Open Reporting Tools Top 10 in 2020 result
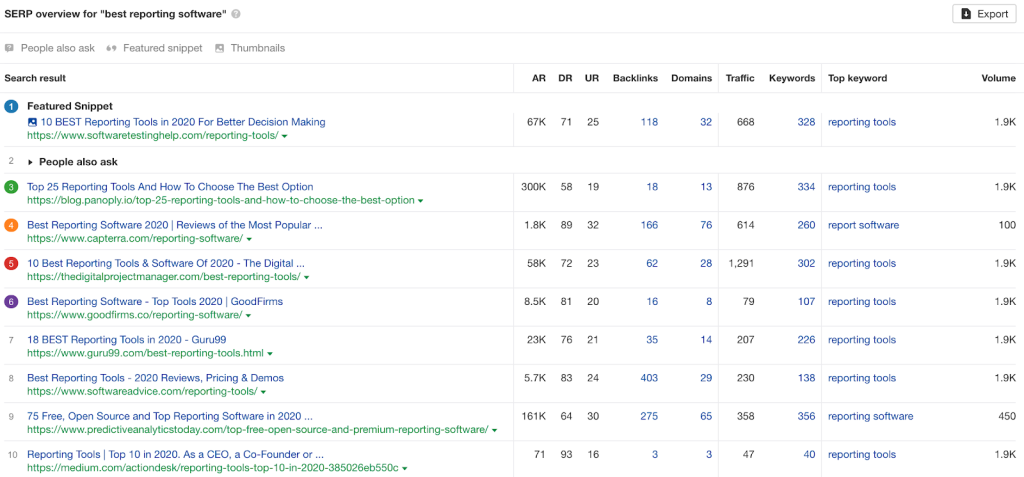1024x477 pixels. coord(175,455)
